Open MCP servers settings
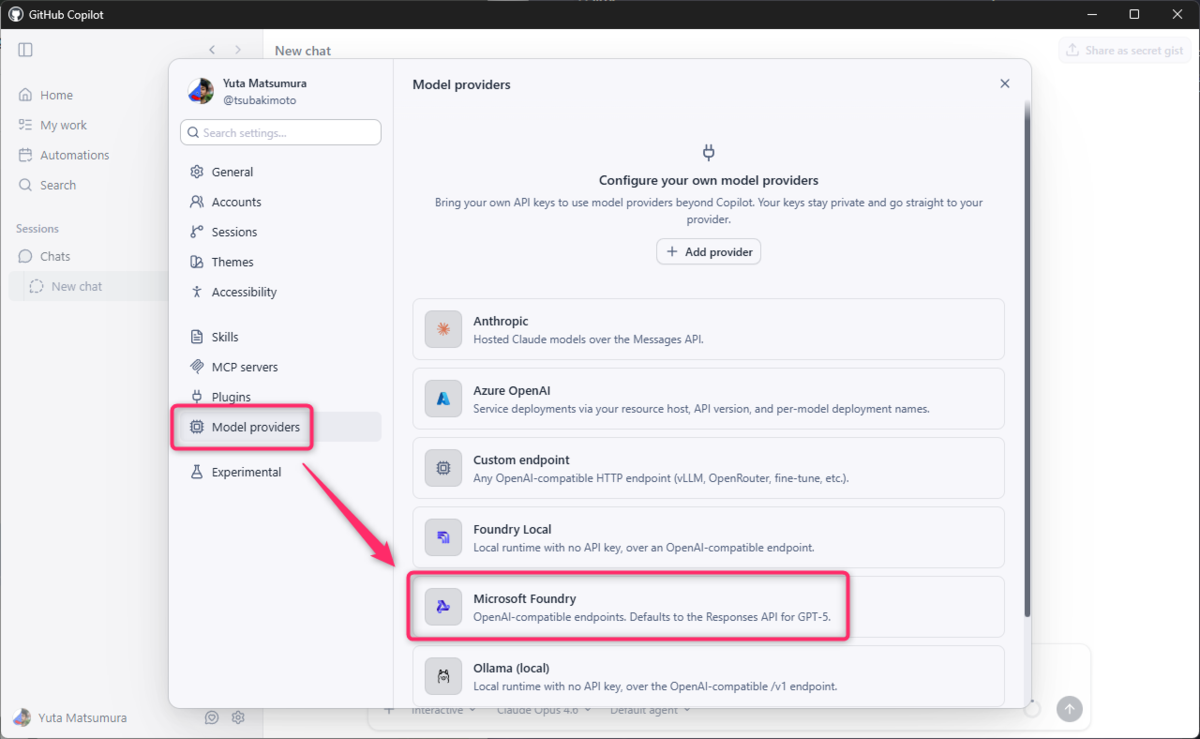 (x=281, y=367)
